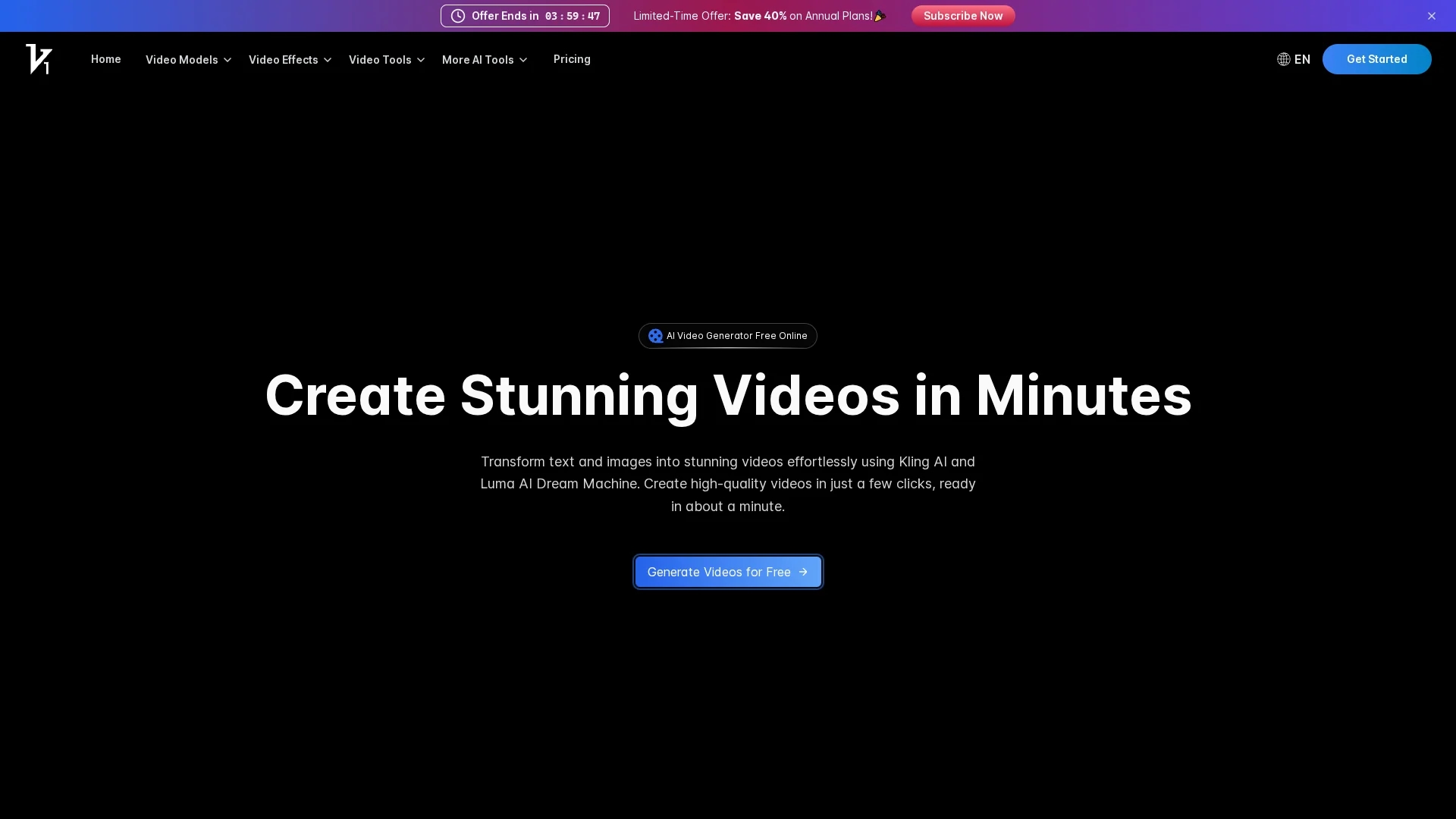Open the Video Tools menu
1456x819 pixels.
[x=380, y=59]
